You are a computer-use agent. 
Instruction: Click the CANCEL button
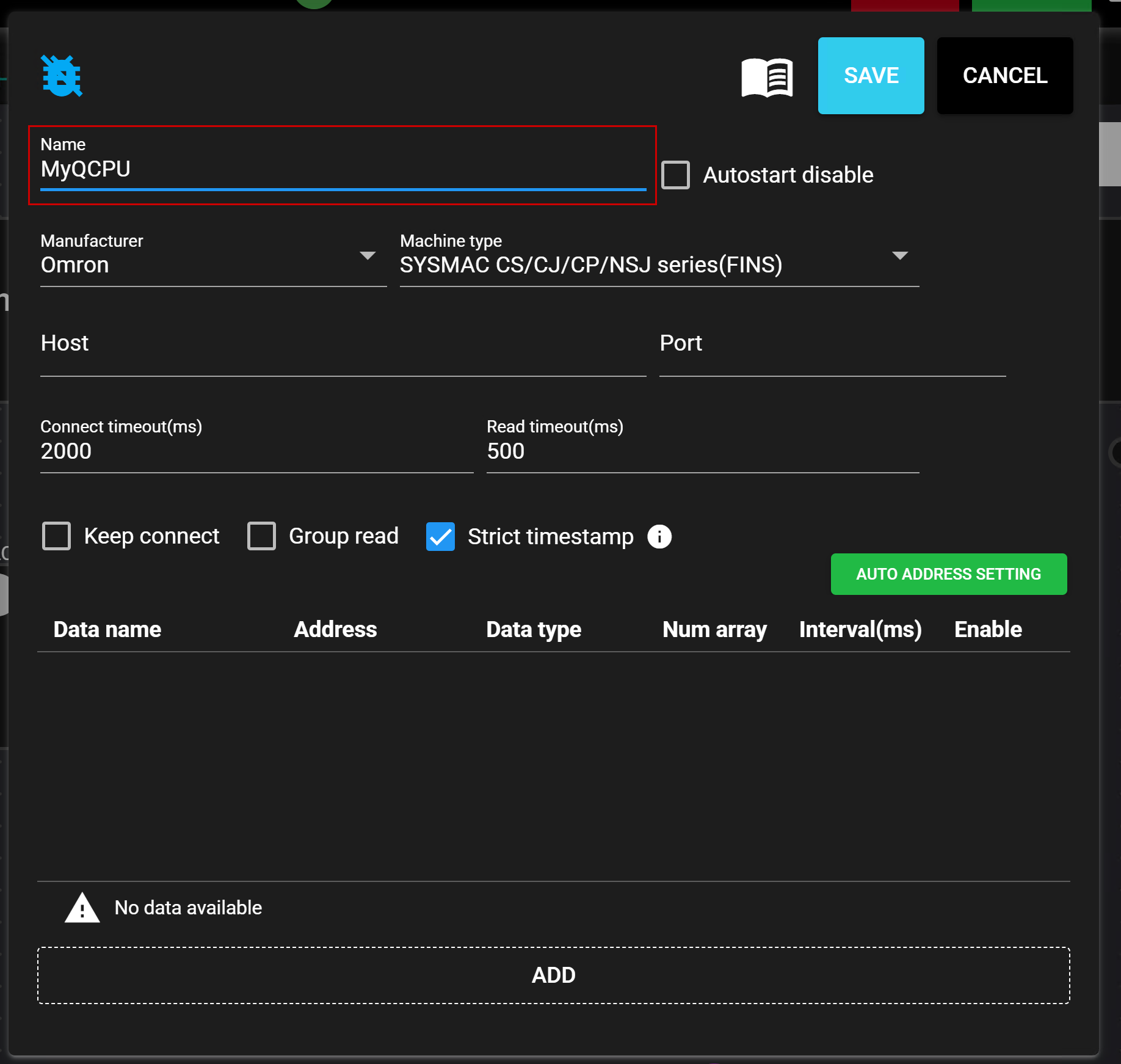point(1004,76)
